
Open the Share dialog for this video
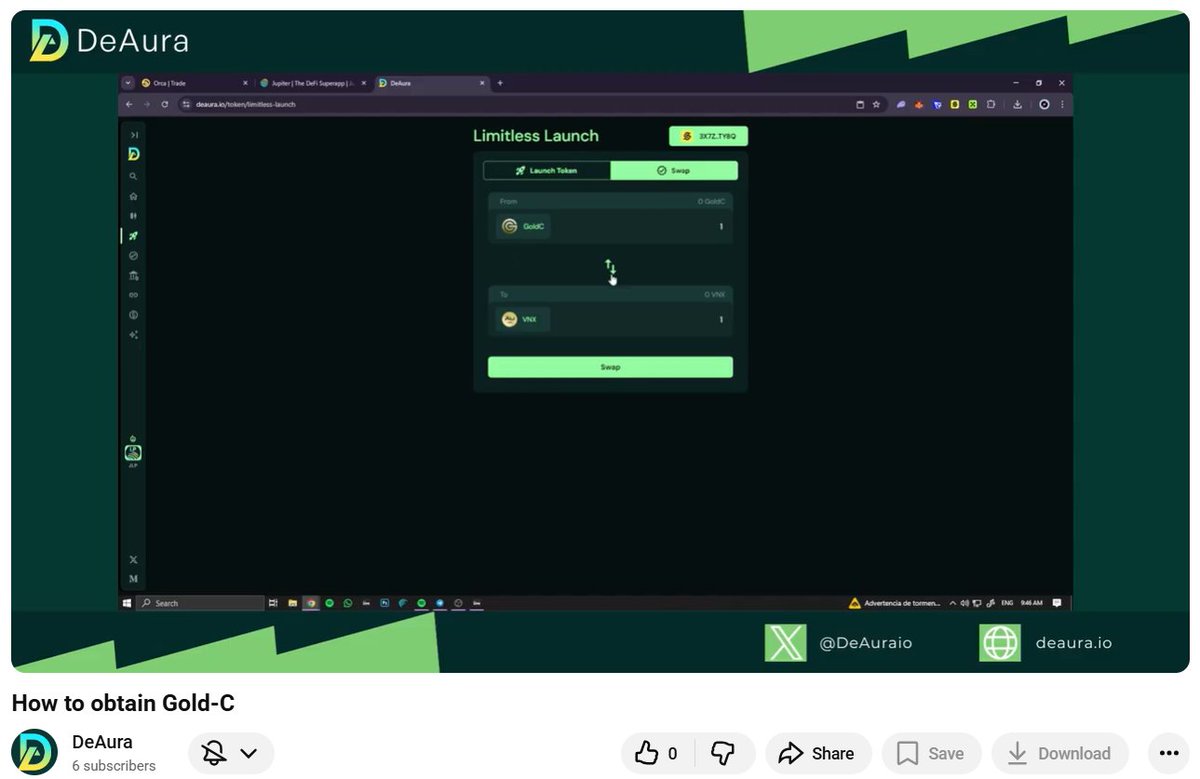(817, 753)
